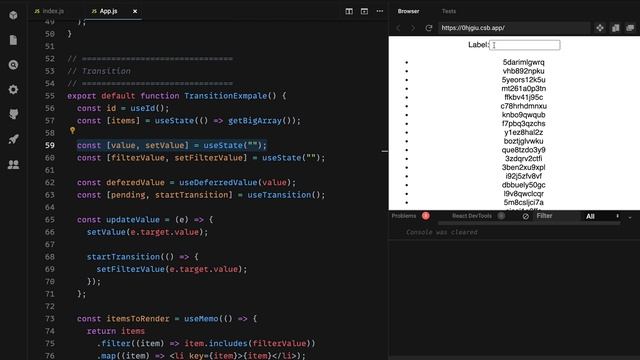
Task: Open the CodeSandbox cube menu icon
Action: 13,15
